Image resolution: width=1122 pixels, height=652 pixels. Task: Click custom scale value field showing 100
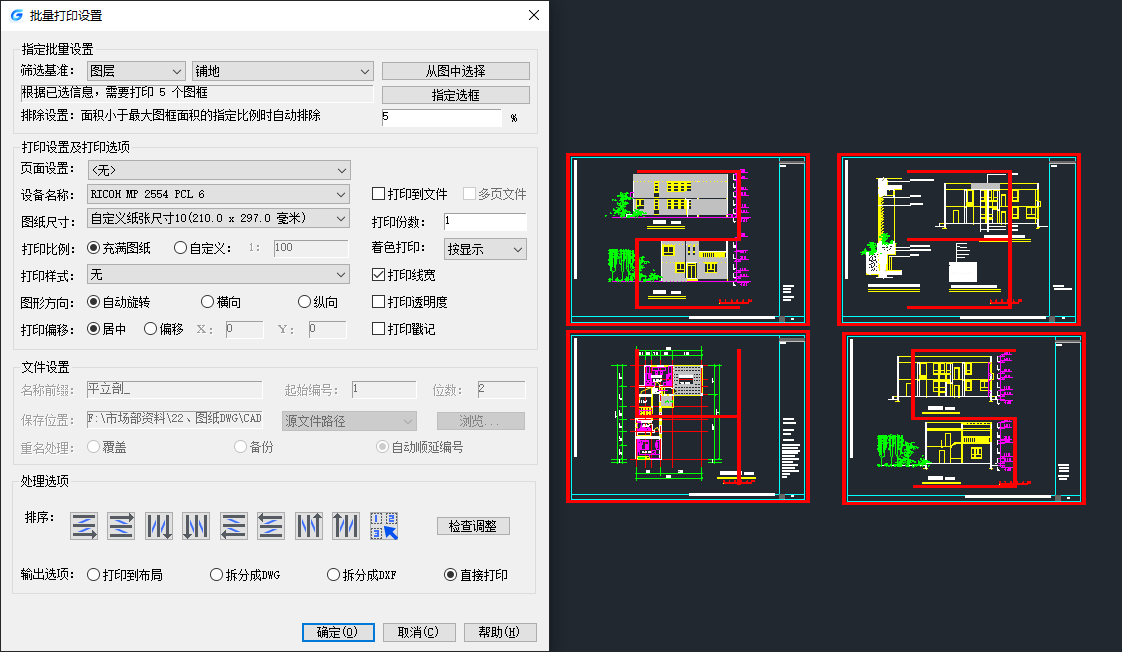pyautogui.click(x=311, y=248)
